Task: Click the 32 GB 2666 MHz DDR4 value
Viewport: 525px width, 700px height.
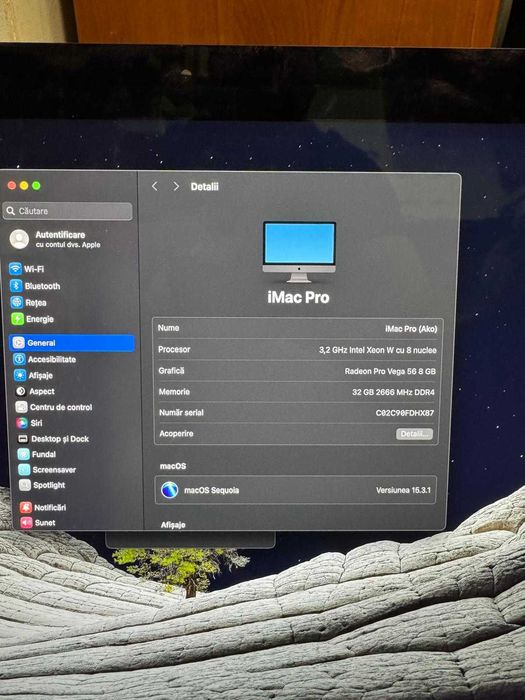Action: pos(393,392)
